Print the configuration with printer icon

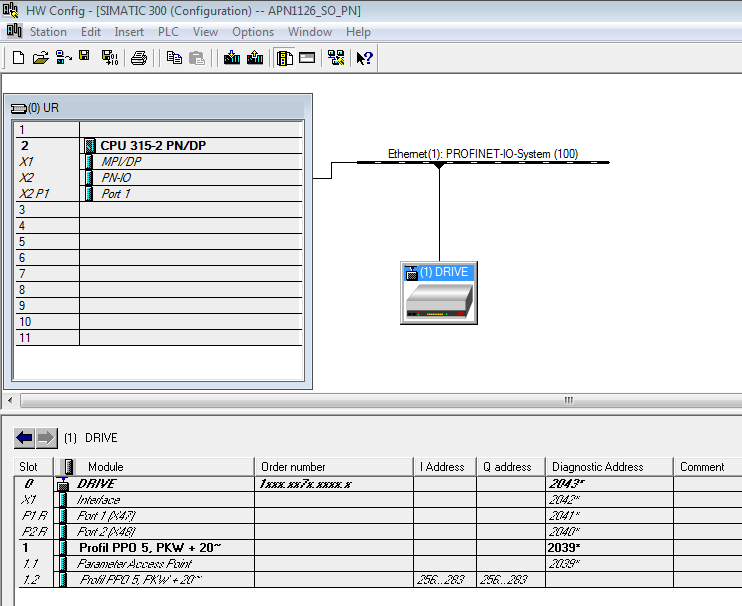coord(139,58)
